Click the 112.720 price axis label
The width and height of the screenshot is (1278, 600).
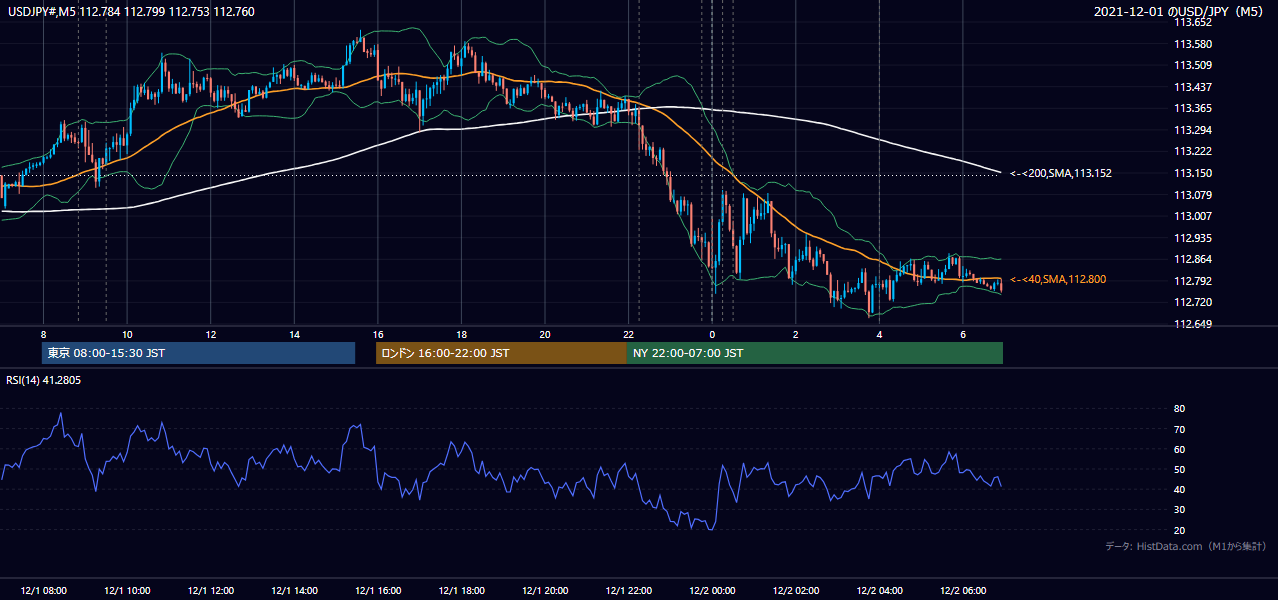tap(1192, 302)
